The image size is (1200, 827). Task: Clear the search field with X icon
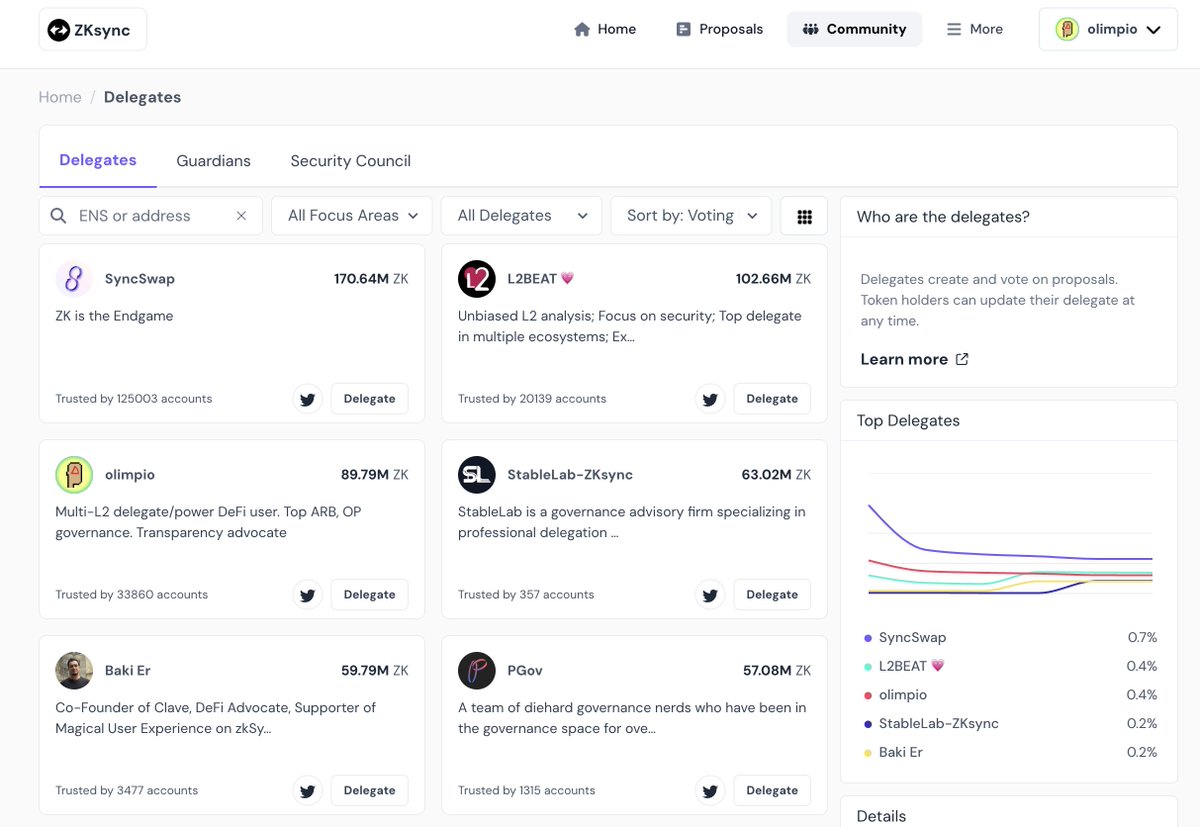pyautogui.click(x=241, y=216)
